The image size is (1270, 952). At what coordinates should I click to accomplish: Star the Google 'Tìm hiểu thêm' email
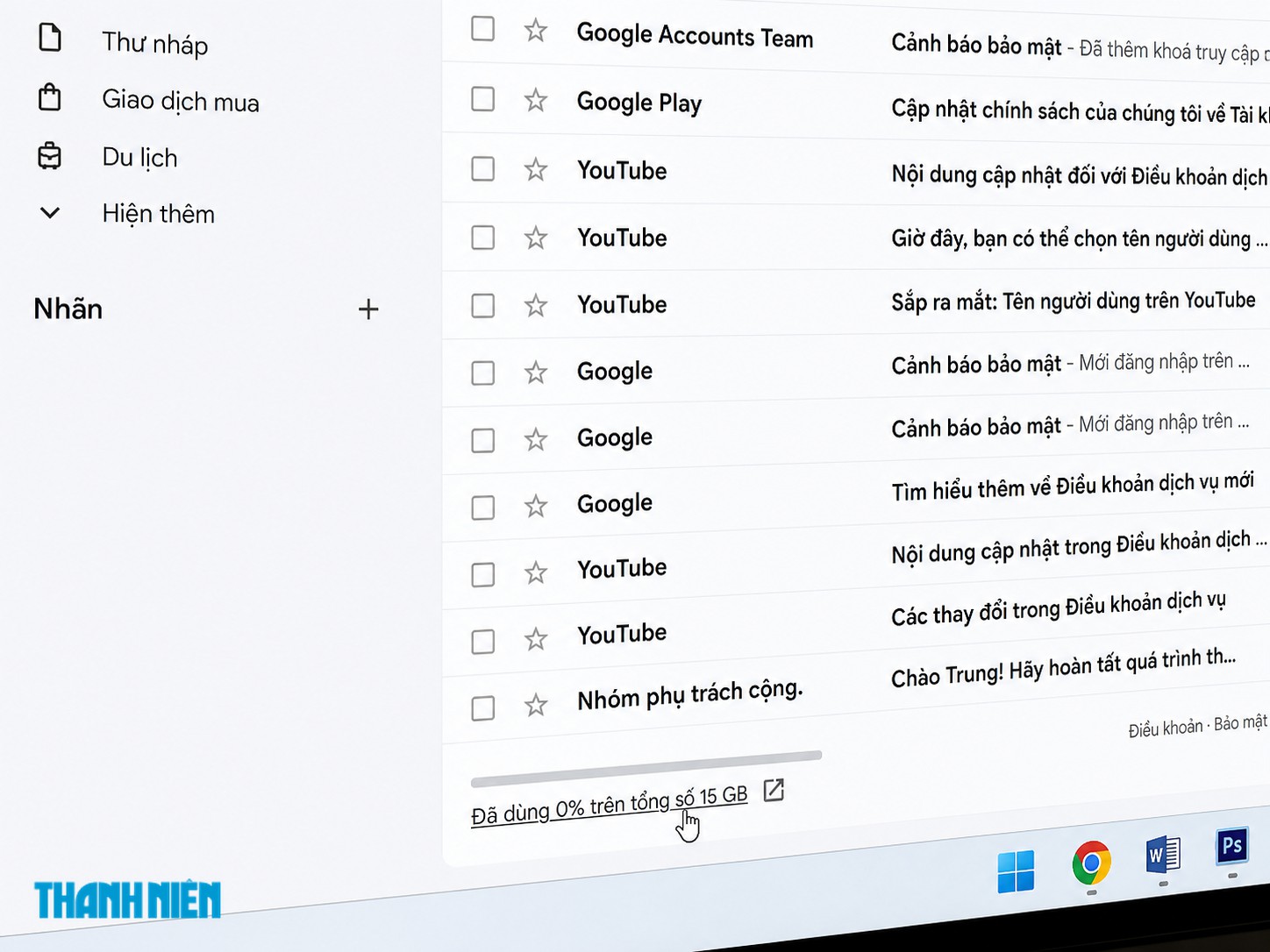coord(536,506)
